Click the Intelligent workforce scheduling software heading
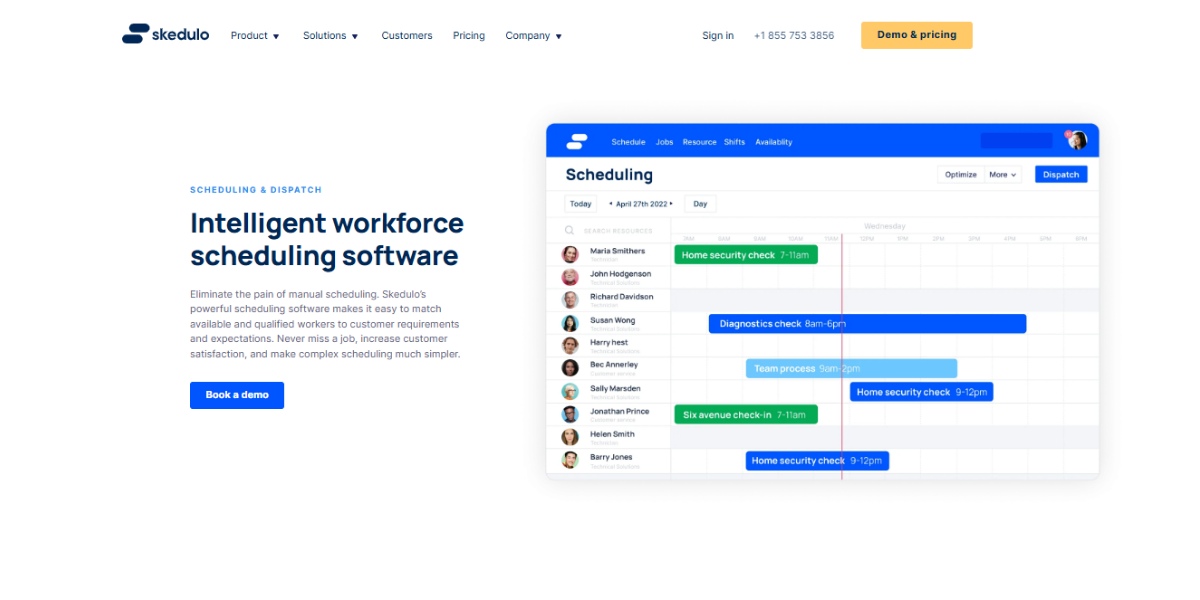1200x600 pixels. pos(327,239)
